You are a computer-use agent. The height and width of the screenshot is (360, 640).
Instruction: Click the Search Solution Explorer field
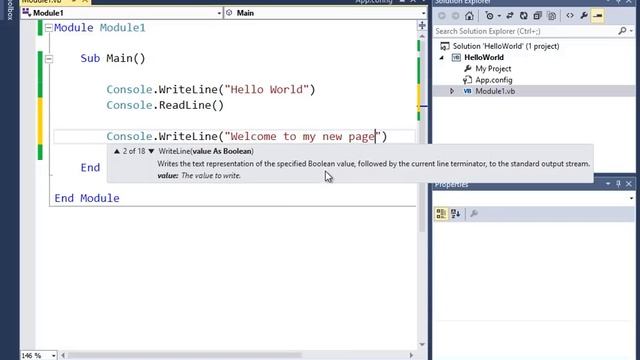point(525,31)
